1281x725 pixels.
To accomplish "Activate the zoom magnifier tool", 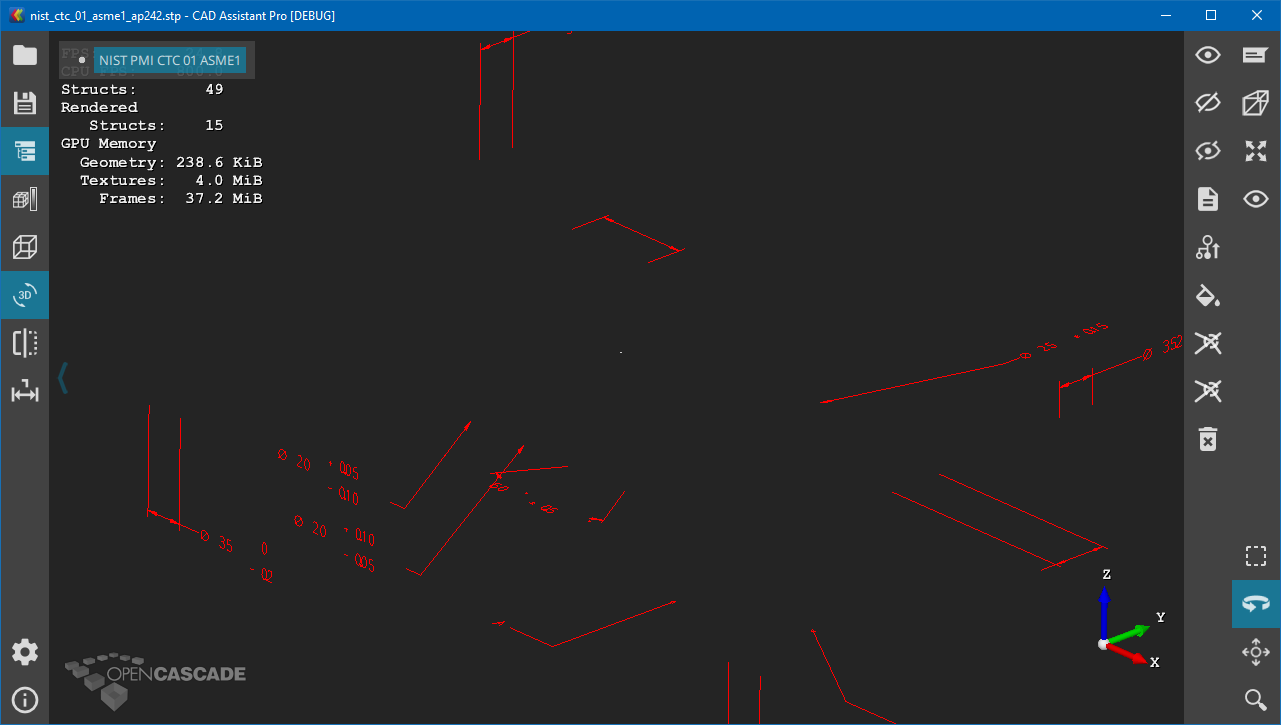I will pos(1256,700).
